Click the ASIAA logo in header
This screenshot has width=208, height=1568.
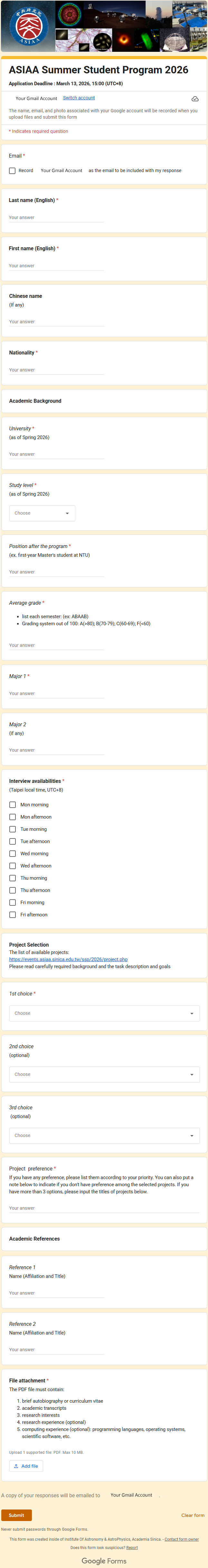(x=27, y=27)
